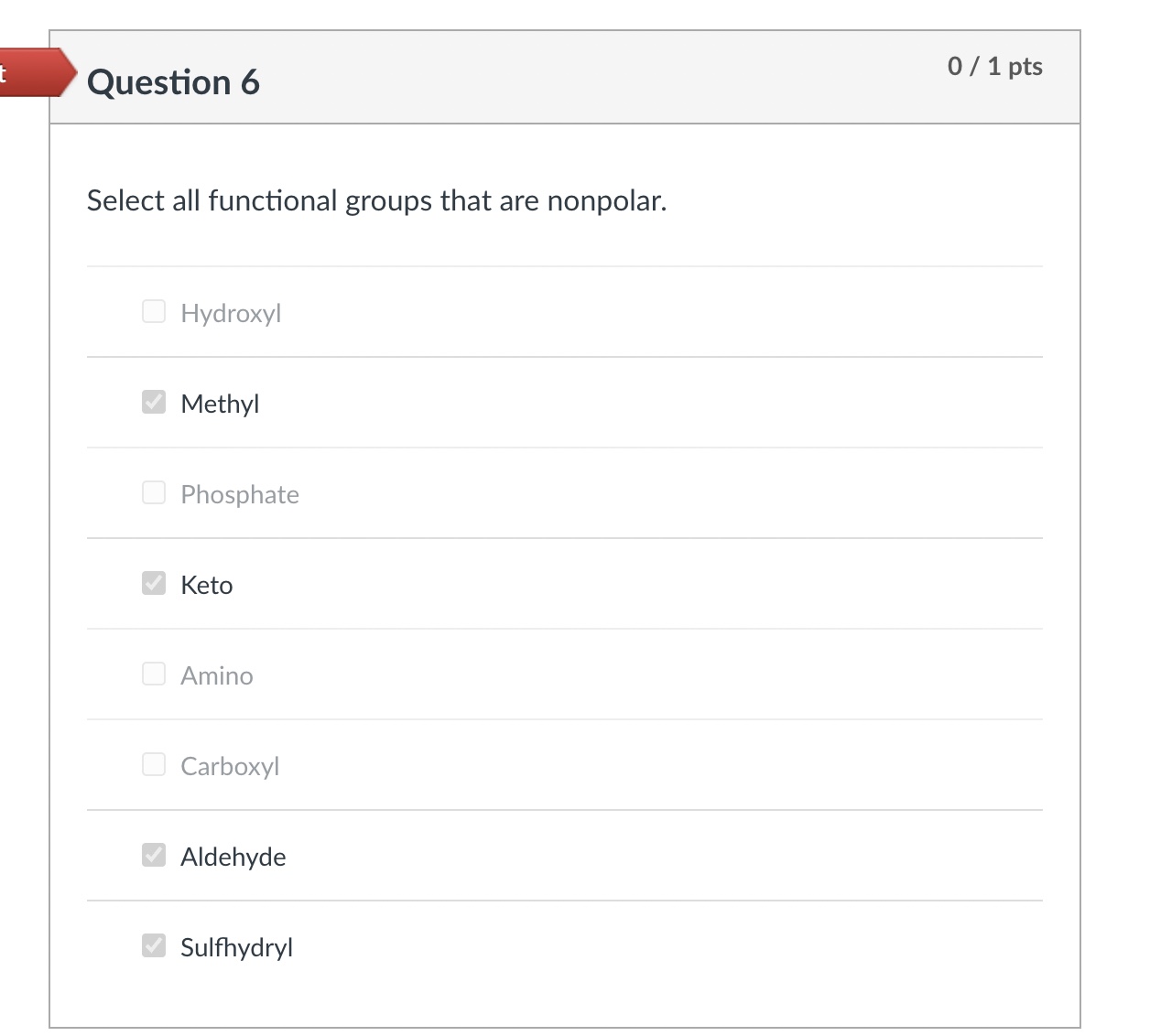1150x1036 pixels.
Task: Uncheck the Keto checkbox
Action: 153,583
